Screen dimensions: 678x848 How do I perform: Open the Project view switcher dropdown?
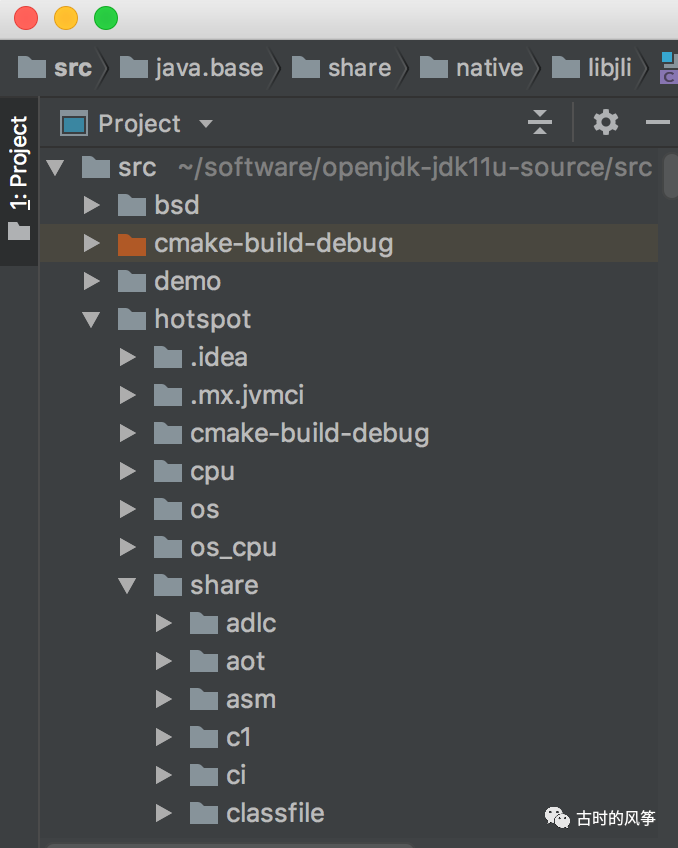click(205, 123)
